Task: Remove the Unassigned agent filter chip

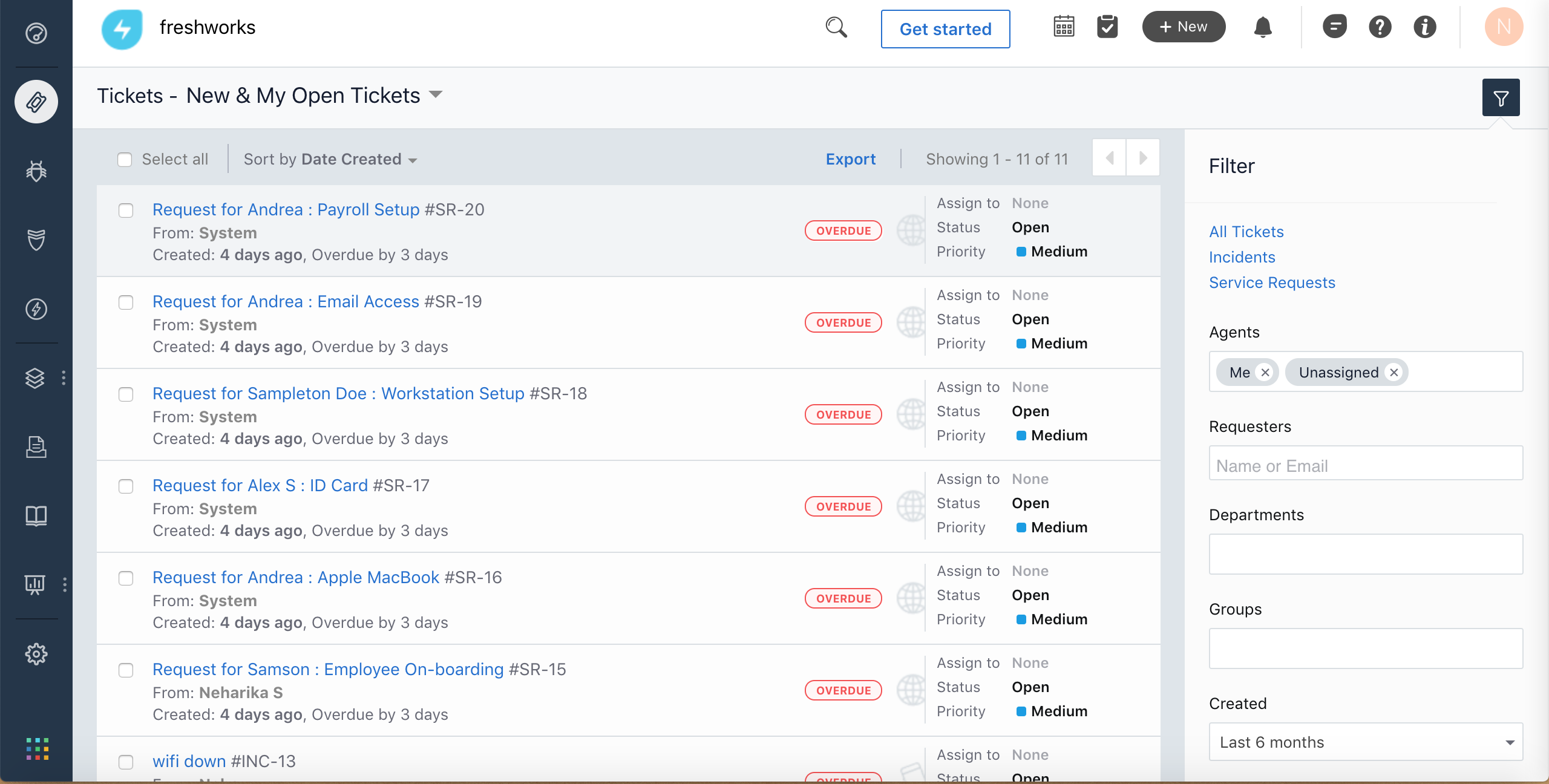Action: (x=1394, y=372)
